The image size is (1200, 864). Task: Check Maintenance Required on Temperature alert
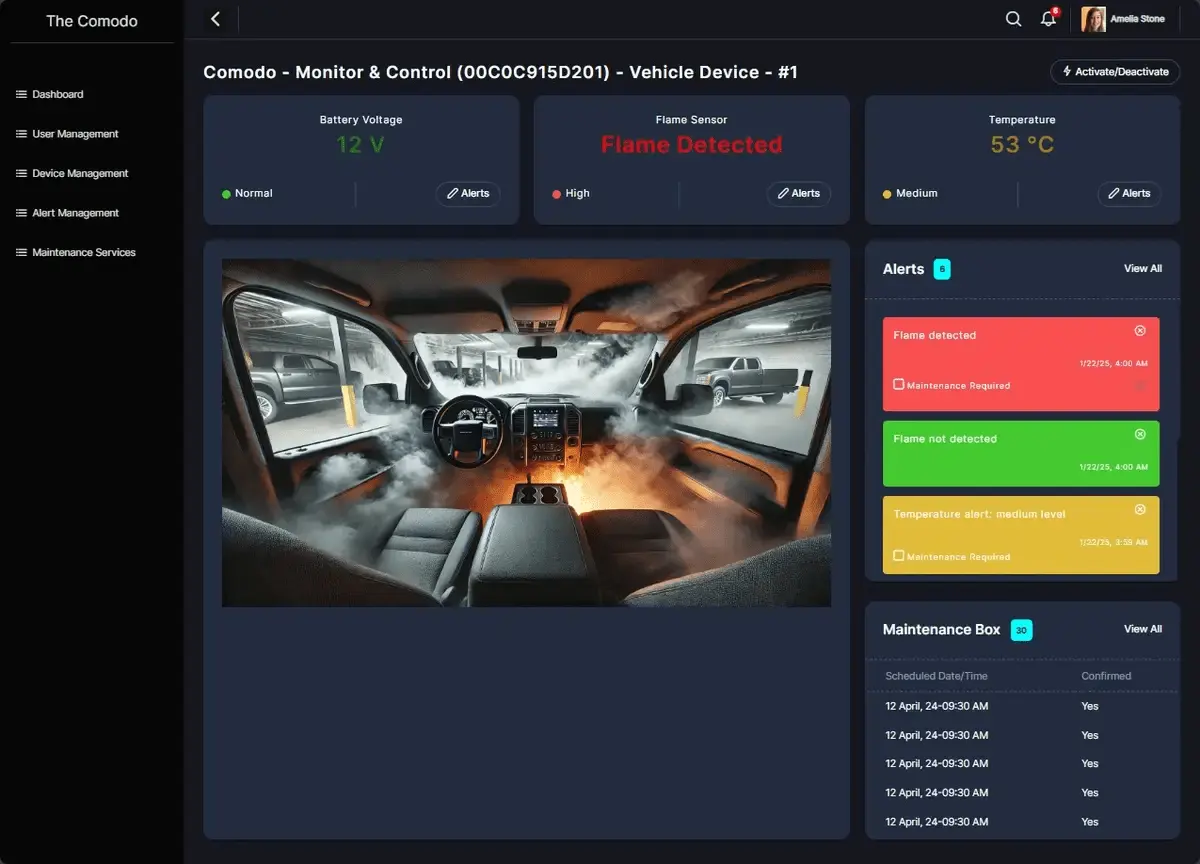(x=898, y=556)
